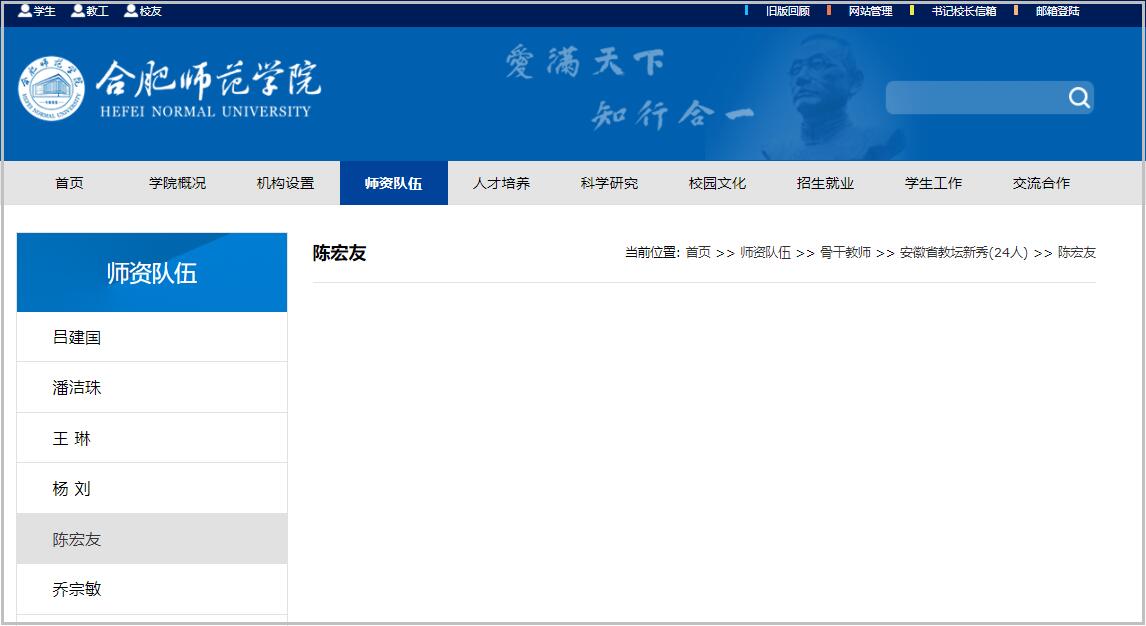Select 王 琳 in the sidebar list
This screenshot has width=1146, height=626.
tap(152, 438)
